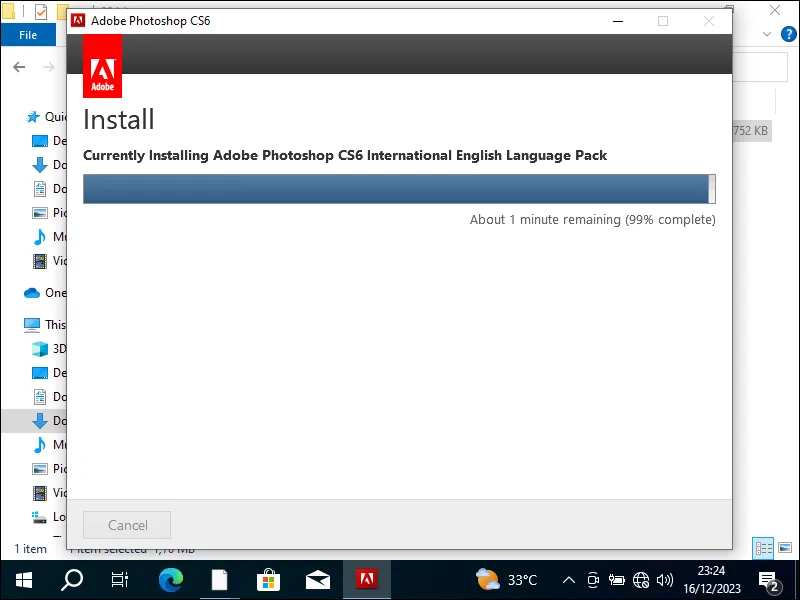This screenshot has height=600, width=800.
Task: Switch to large icons view
Action: [786, 548]
